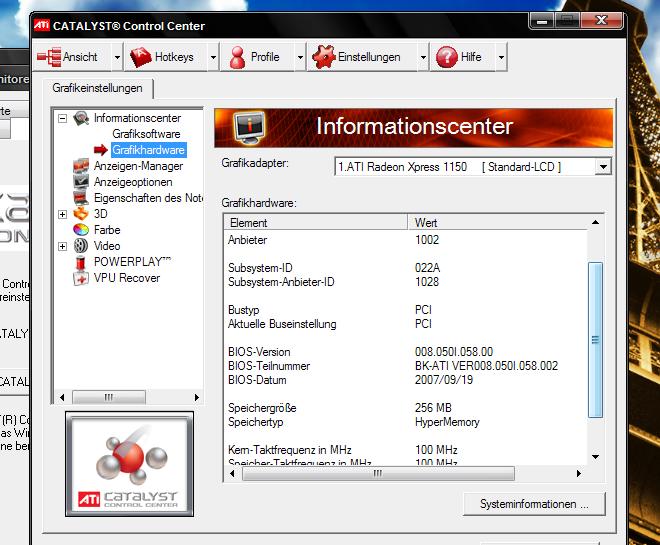Click the Hotkeys keyboard icon

(x=141, y=57)
